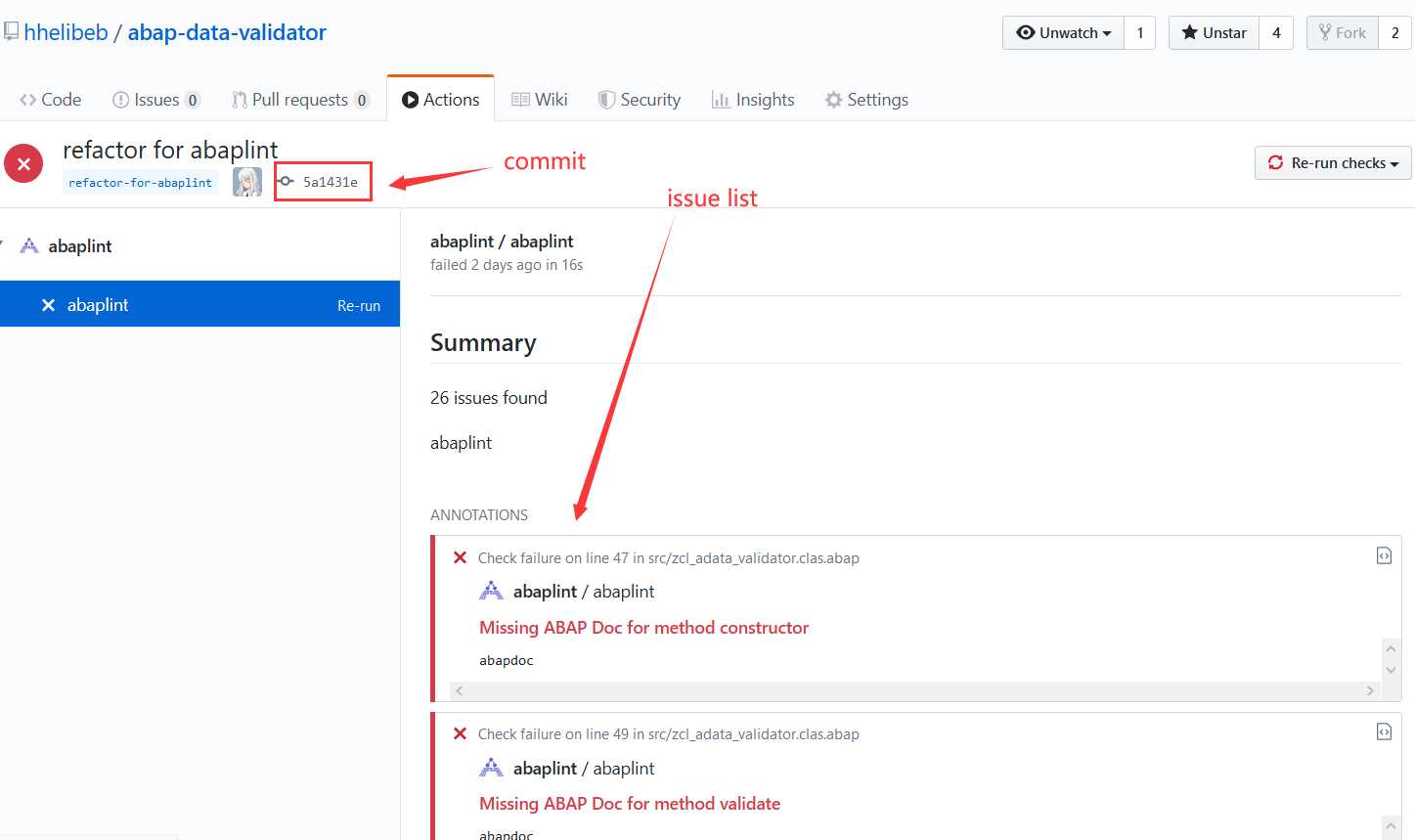Screen dimensions: 1415x840
Task: Select the failed abaplint job in the sidebar
Action: coord(199,304)
